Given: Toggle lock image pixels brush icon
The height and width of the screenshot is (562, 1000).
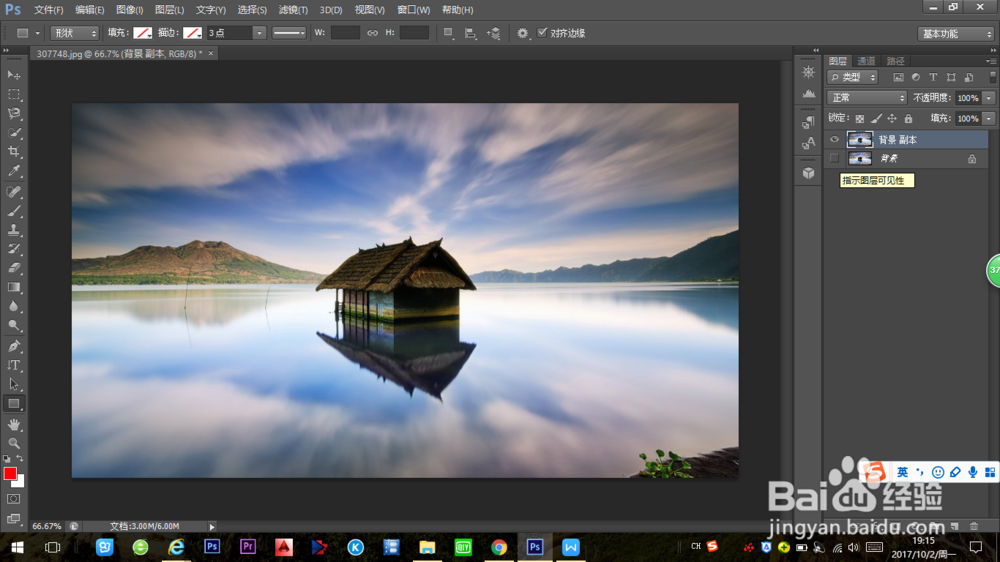Looking at the screenshot, I should pos(876,119).
